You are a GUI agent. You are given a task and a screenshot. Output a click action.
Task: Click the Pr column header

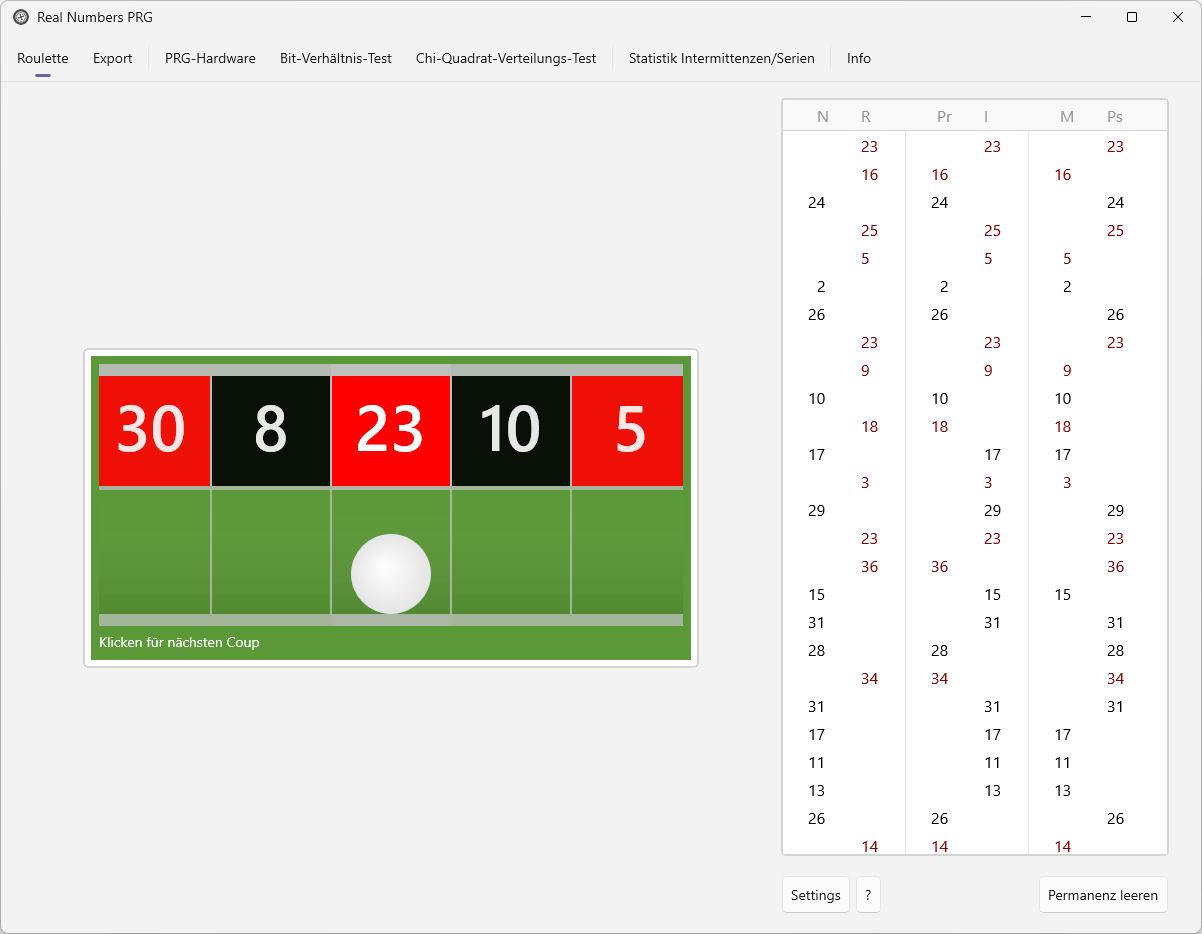click(944, 116)
